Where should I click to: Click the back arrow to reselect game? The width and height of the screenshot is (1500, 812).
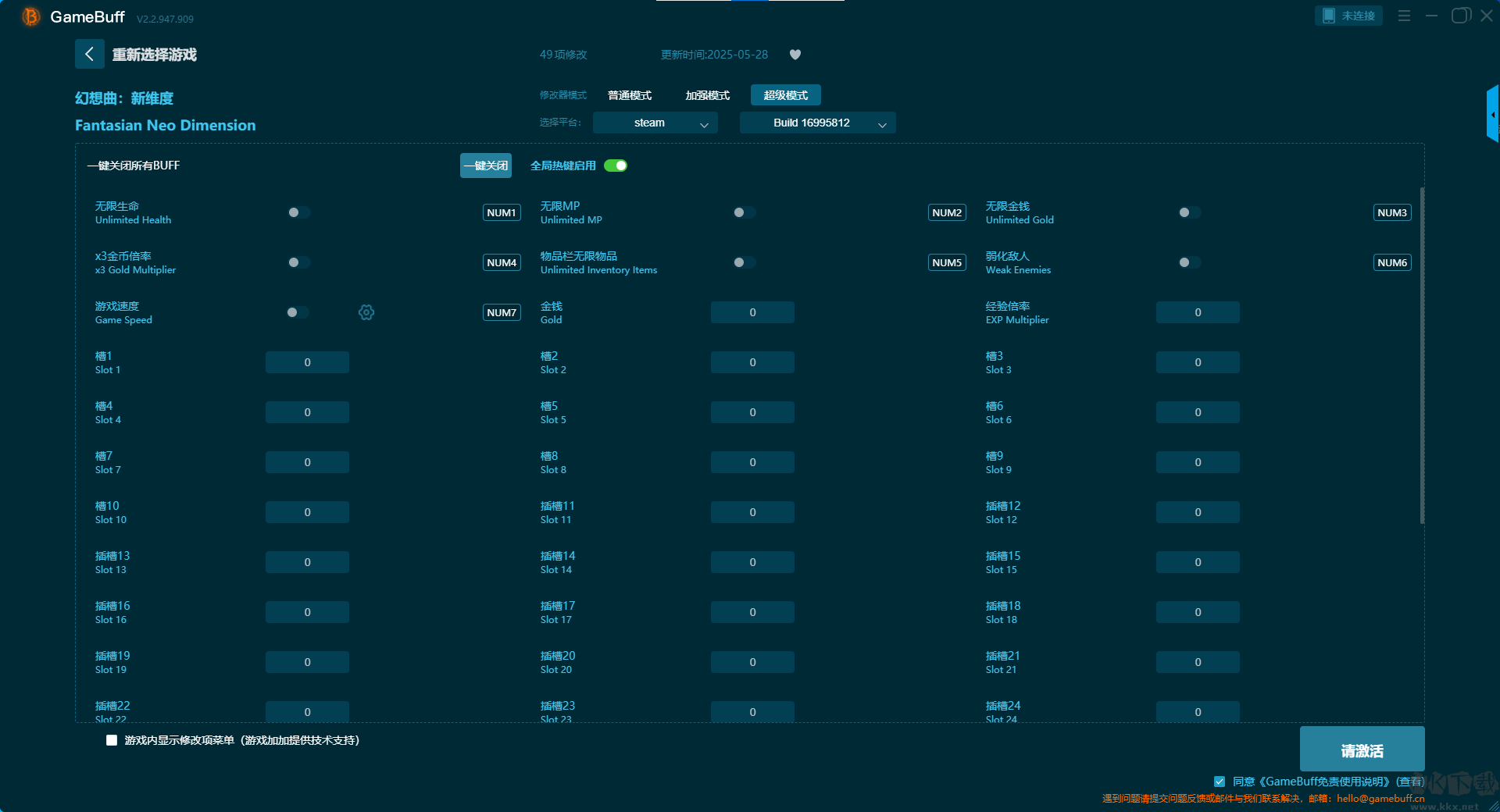point(89,54)
